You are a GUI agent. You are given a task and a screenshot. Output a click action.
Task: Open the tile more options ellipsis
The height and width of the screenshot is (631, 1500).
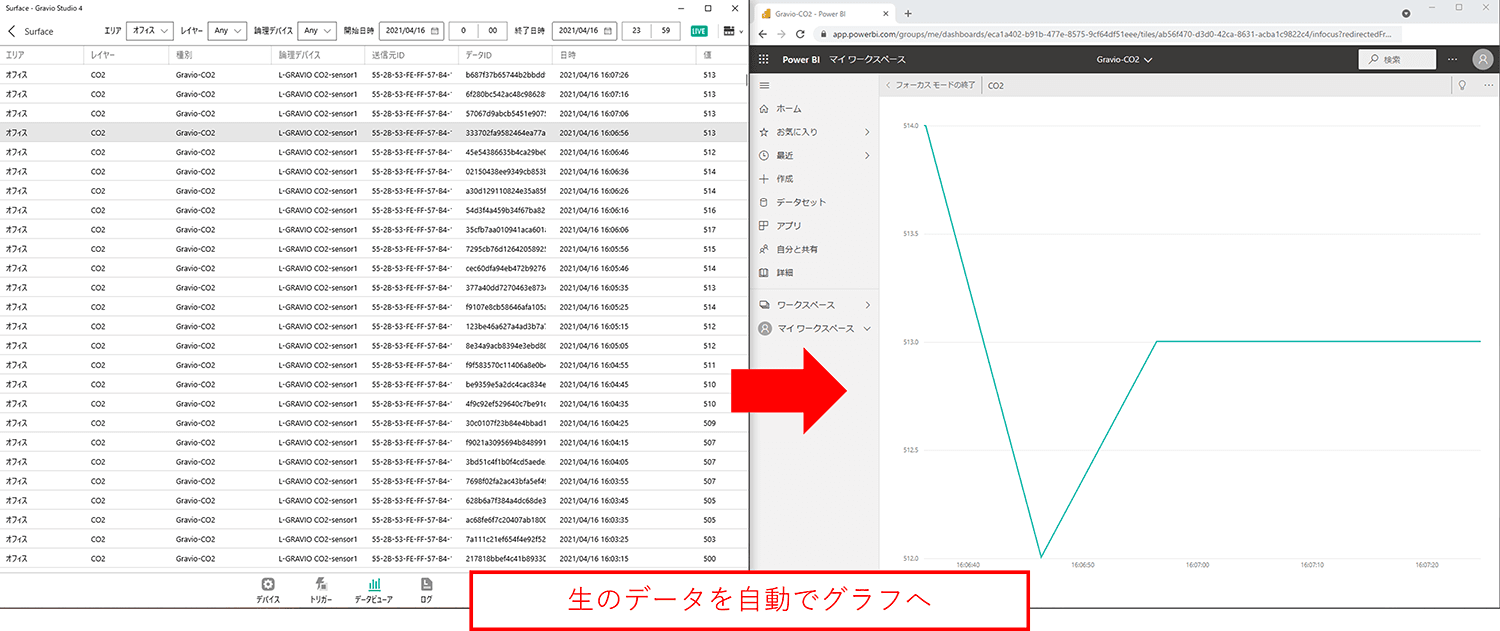(x=1488, y=86)
